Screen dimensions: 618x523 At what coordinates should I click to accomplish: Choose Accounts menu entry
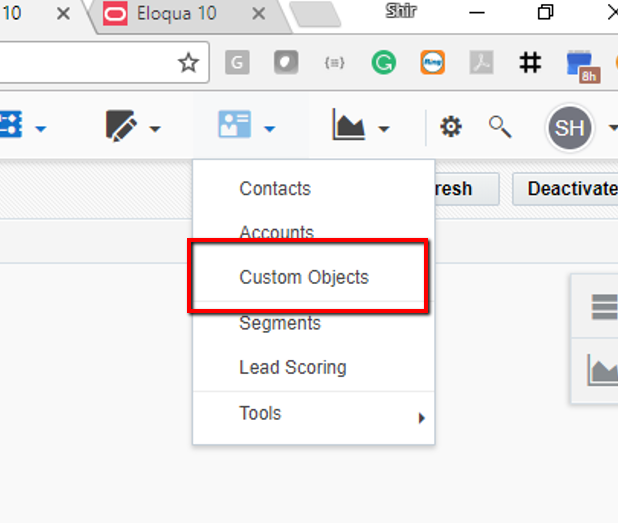[277, 232]
